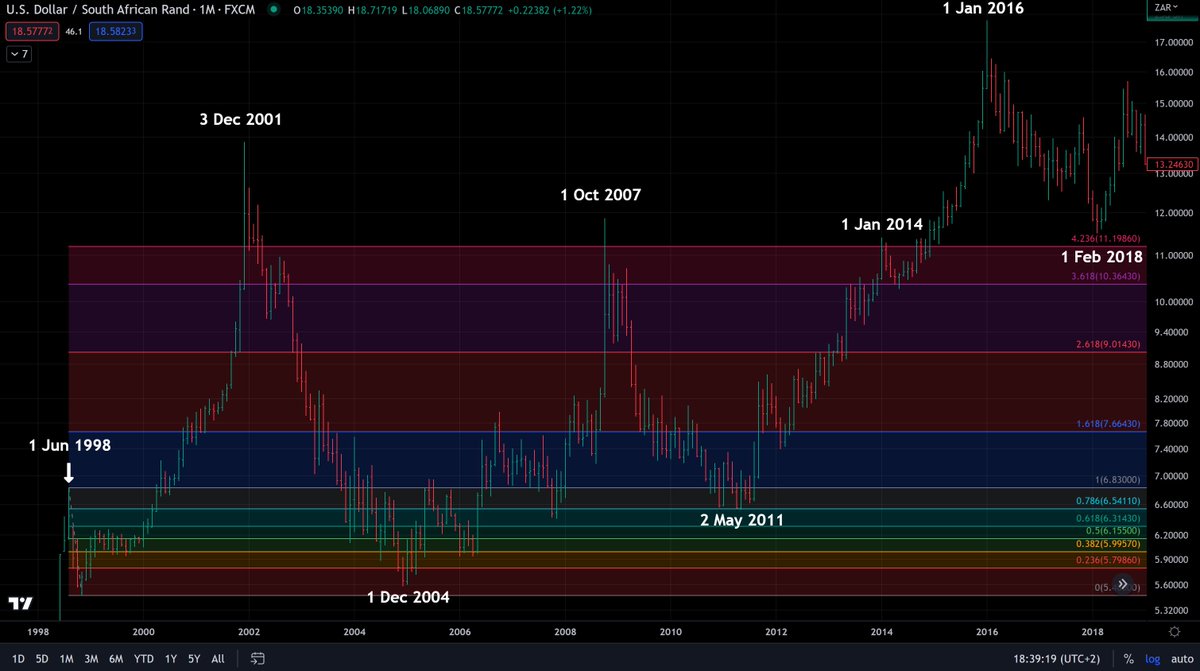Click the 3.618(10.36430) Fibonacci level label
The image size is (1200, 671).
click(1105, 277)
